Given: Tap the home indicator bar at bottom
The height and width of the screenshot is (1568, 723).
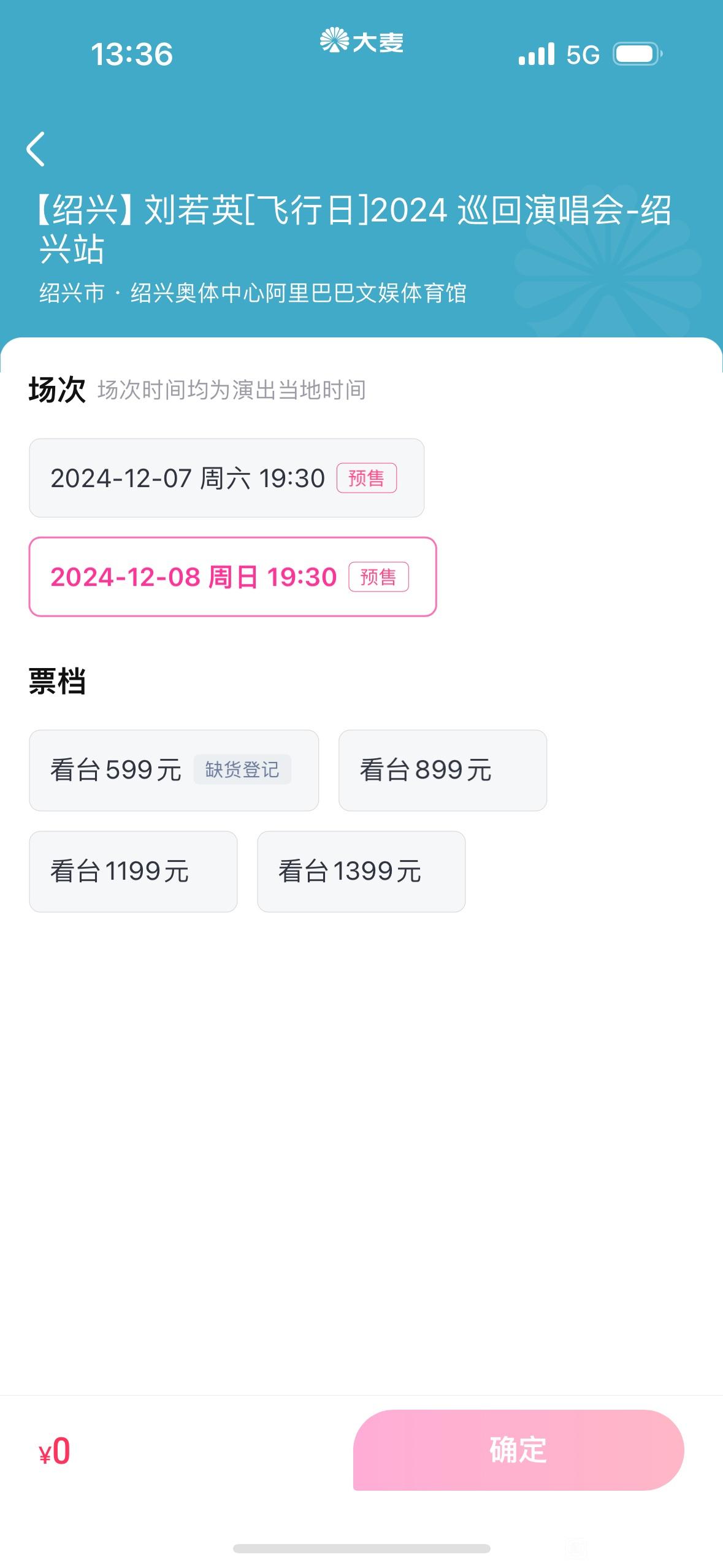Looking at the screenshot, I should click(361, 1548).
